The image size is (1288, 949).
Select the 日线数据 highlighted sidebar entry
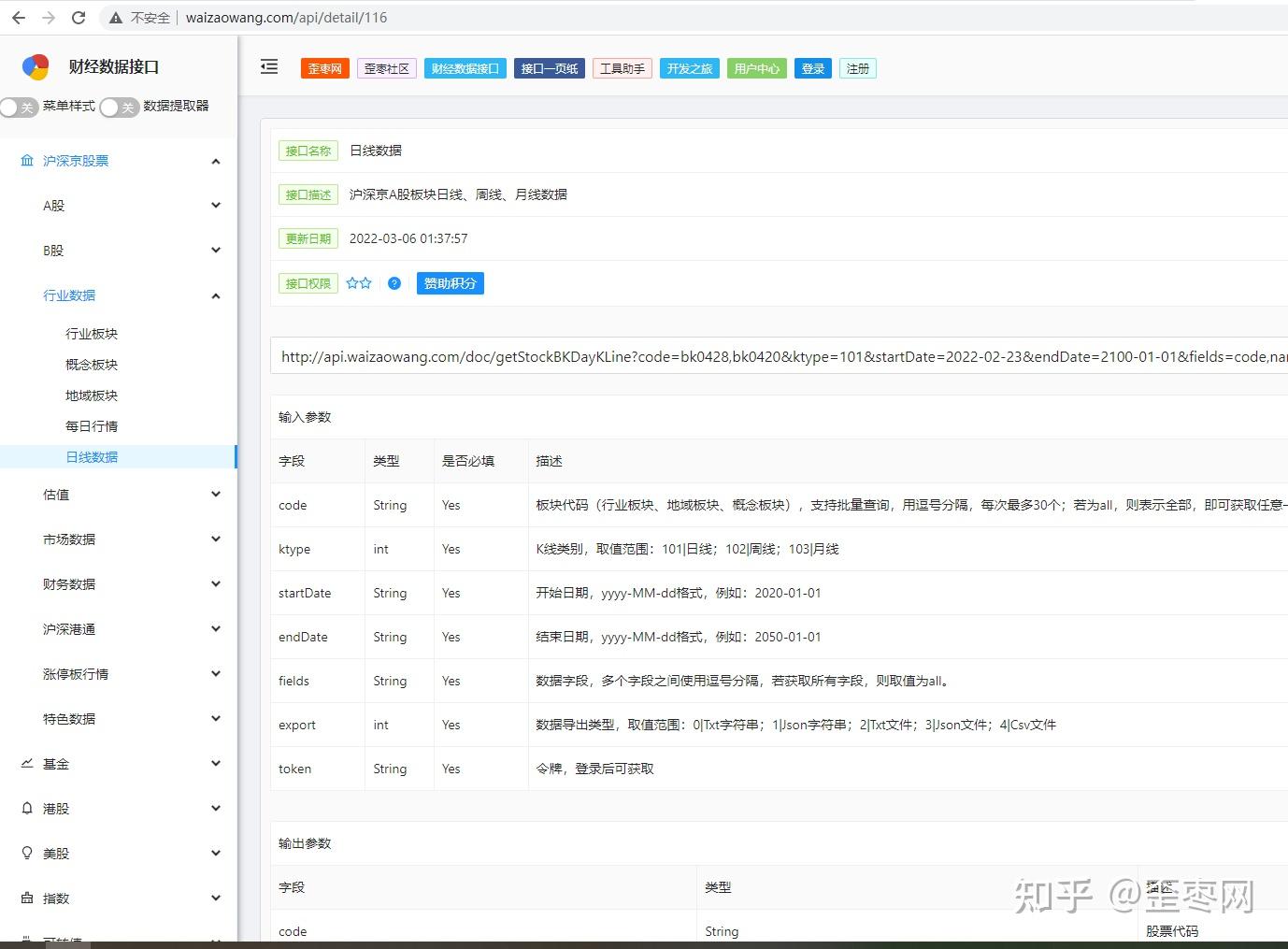coord(91,456)
